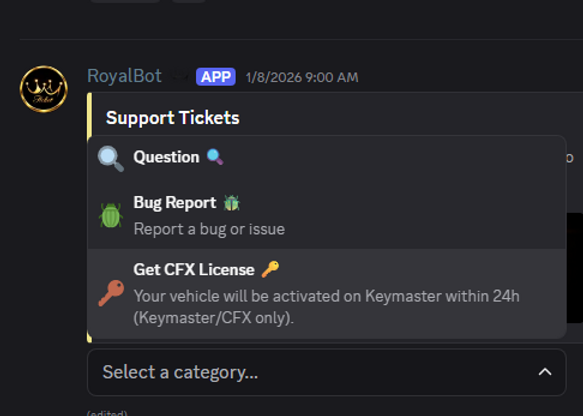Click the (edited) label below the dropdown
The height and width of the screenshot is (416, 583).
[x=107, y=413]
